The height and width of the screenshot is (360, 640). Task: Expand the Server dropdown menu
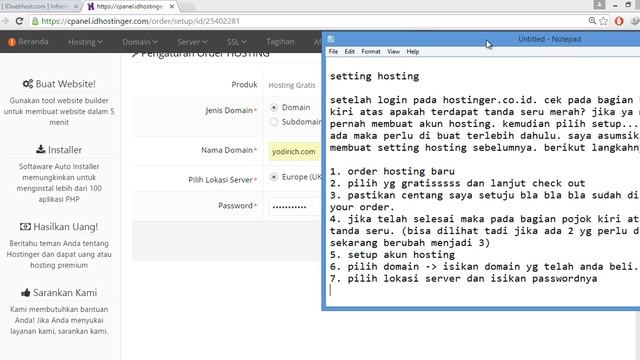tap(192, 42)
